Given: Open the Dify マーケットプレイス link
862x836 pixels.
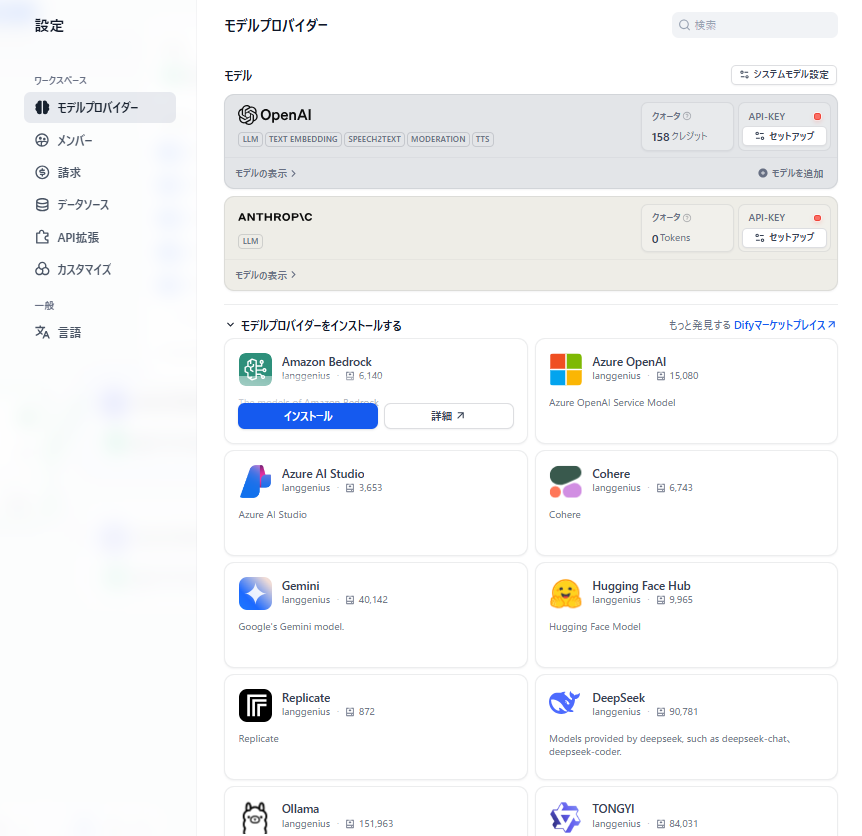Looking at the screenshot, I should (x=784, y=325).
